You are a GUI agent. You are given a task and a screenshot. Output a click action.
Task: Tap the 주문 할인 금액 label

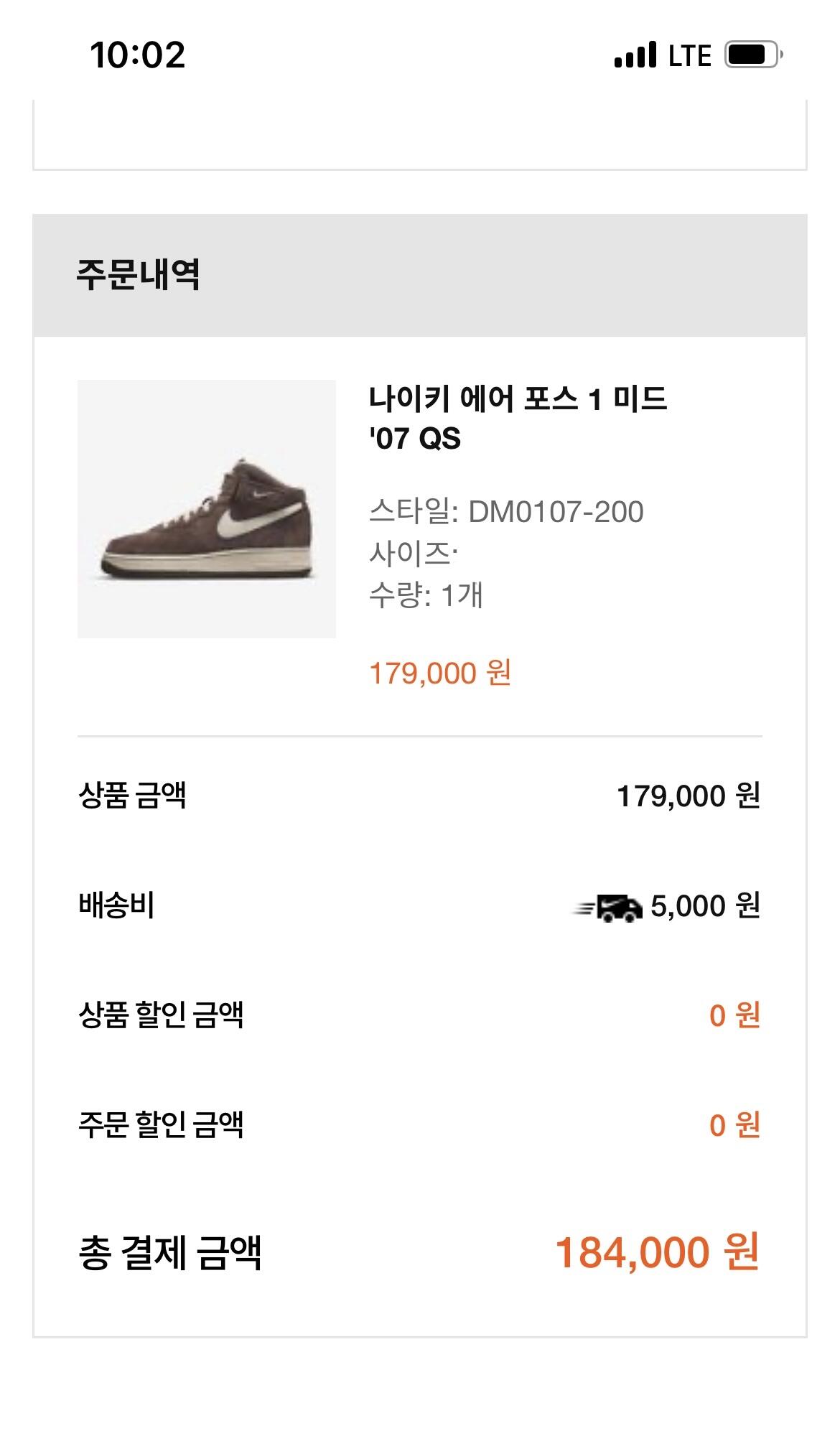tap(162, 1125)
